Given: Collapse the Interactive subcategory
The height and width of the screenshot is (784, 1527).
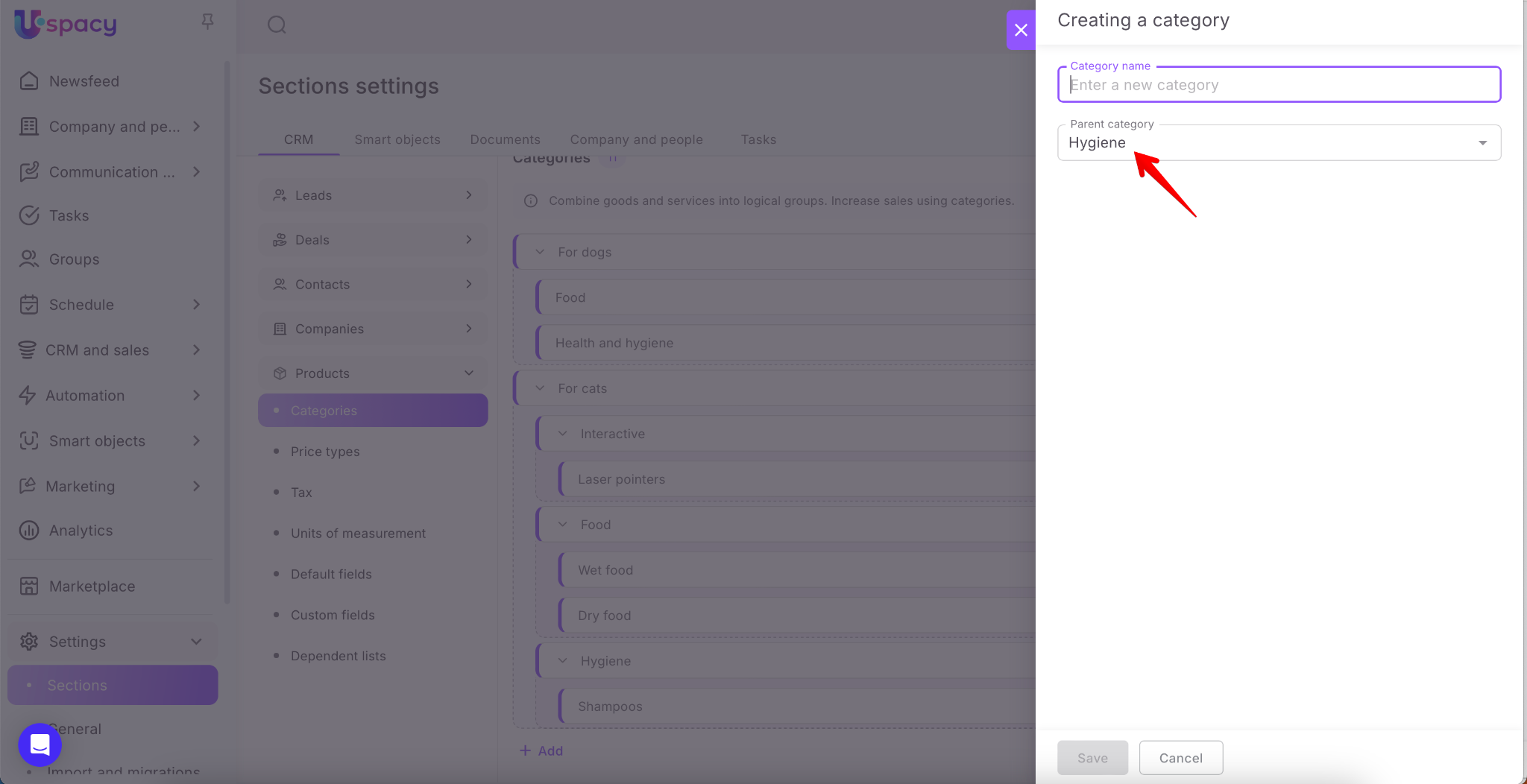Looking at the screenshot, I should point(563,434).
